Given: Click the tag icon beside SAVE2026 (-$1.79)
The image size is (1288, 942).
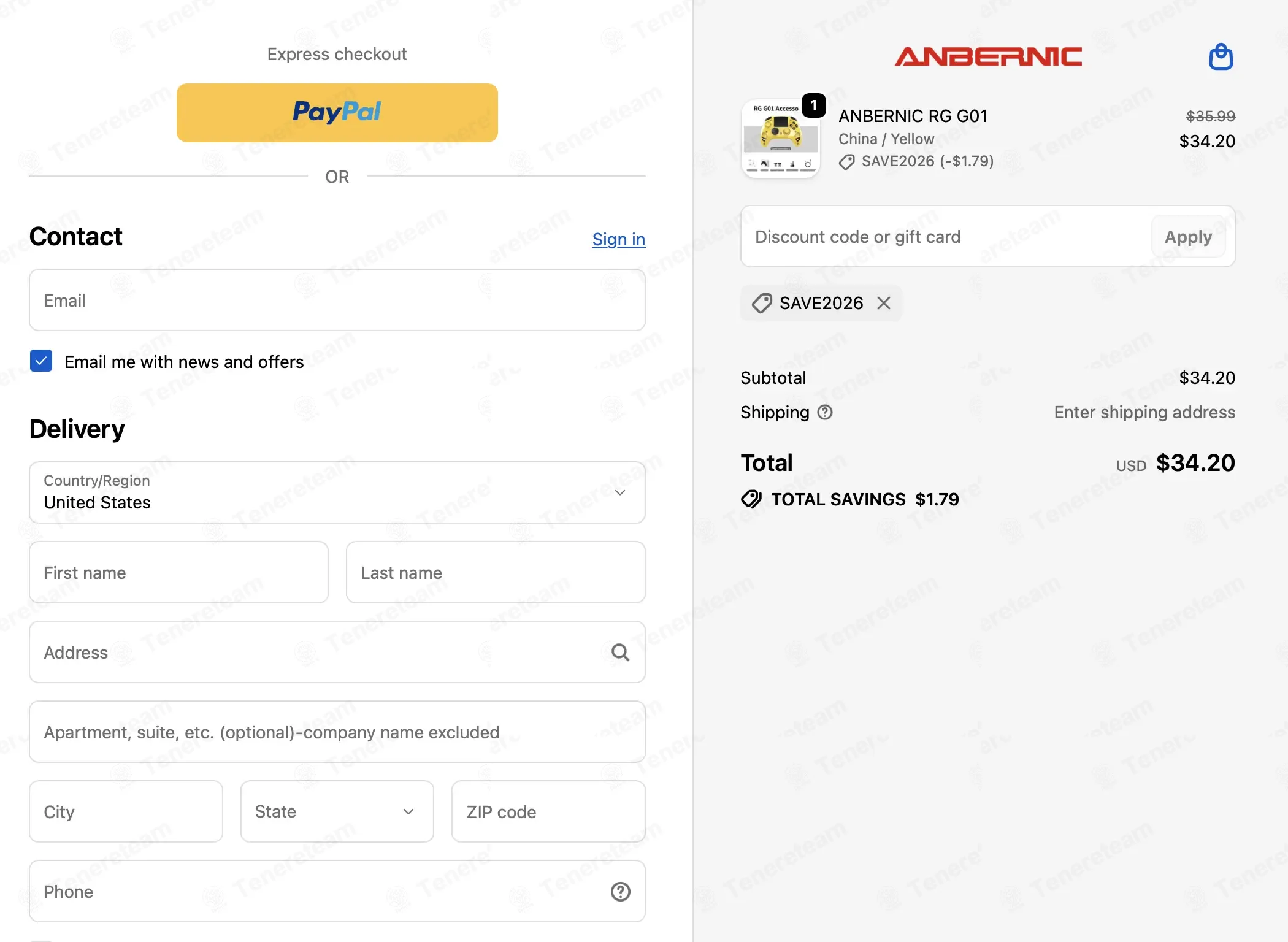Looking at the screenshot, I should pos(847,162).
